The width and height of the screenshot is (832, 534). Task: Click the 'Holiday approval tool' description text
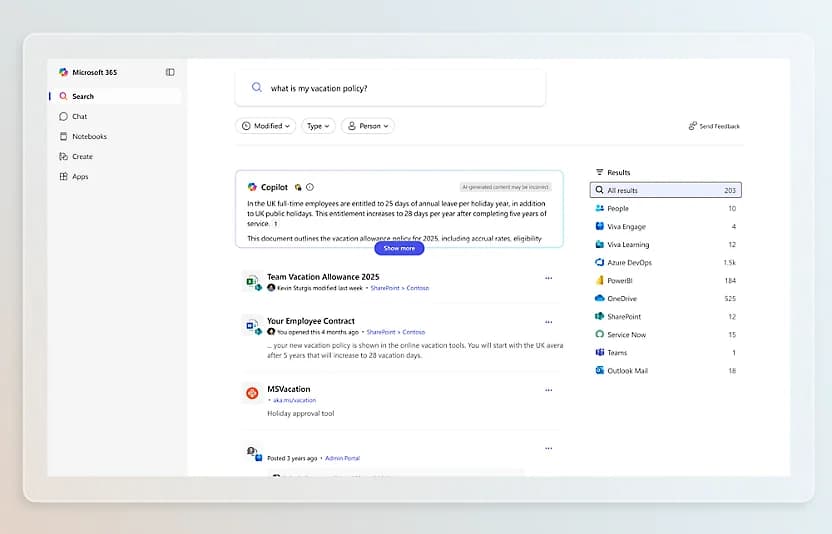coord(301,413)
